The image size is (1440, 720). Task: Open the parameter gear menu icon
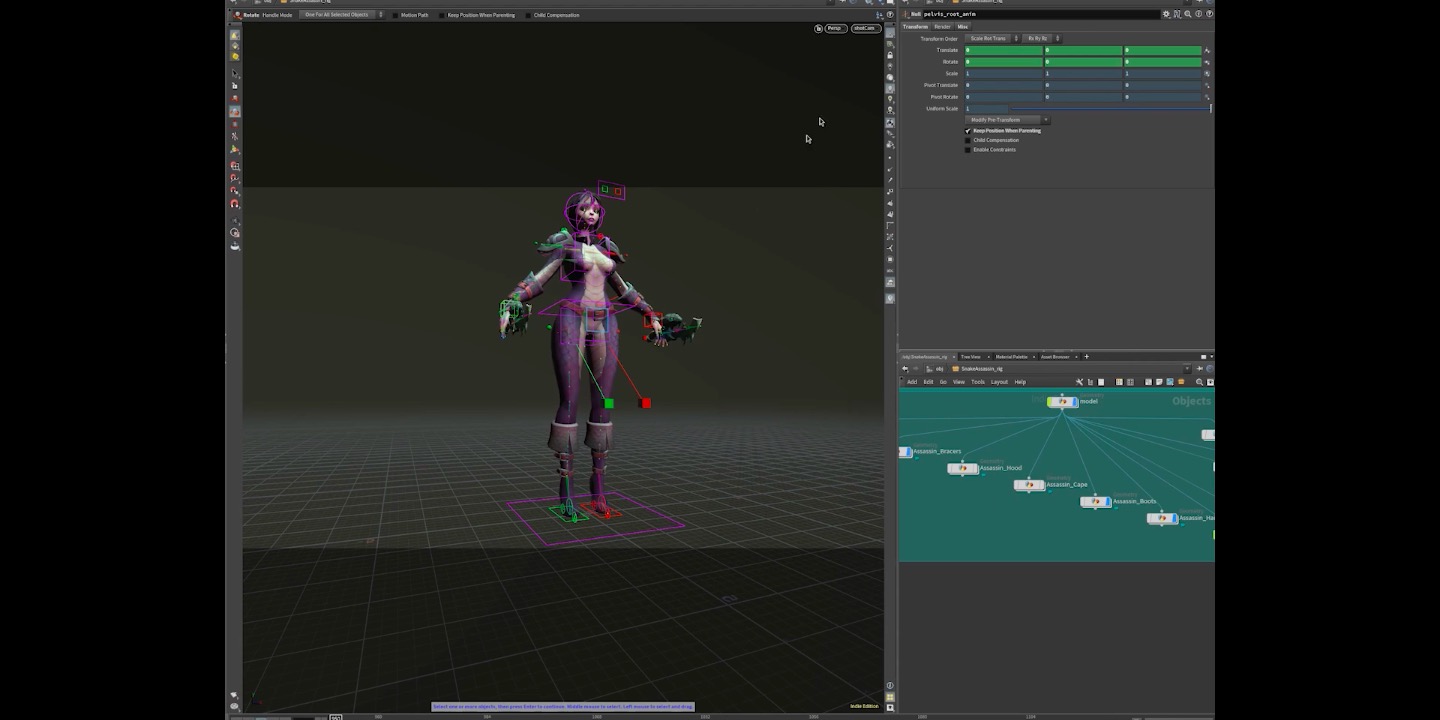[x=1166, y=14]
